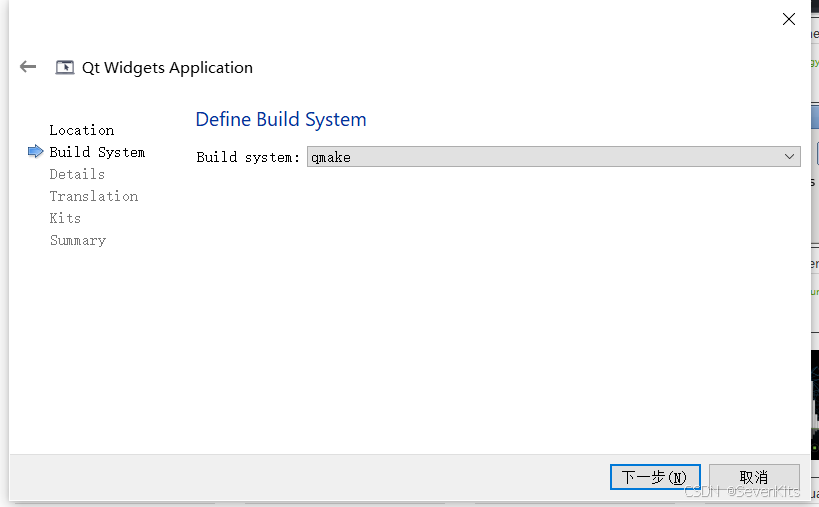The image size is (819, 507).
Task: Click the 'Build system:' field label
Action: coord(248,157)
